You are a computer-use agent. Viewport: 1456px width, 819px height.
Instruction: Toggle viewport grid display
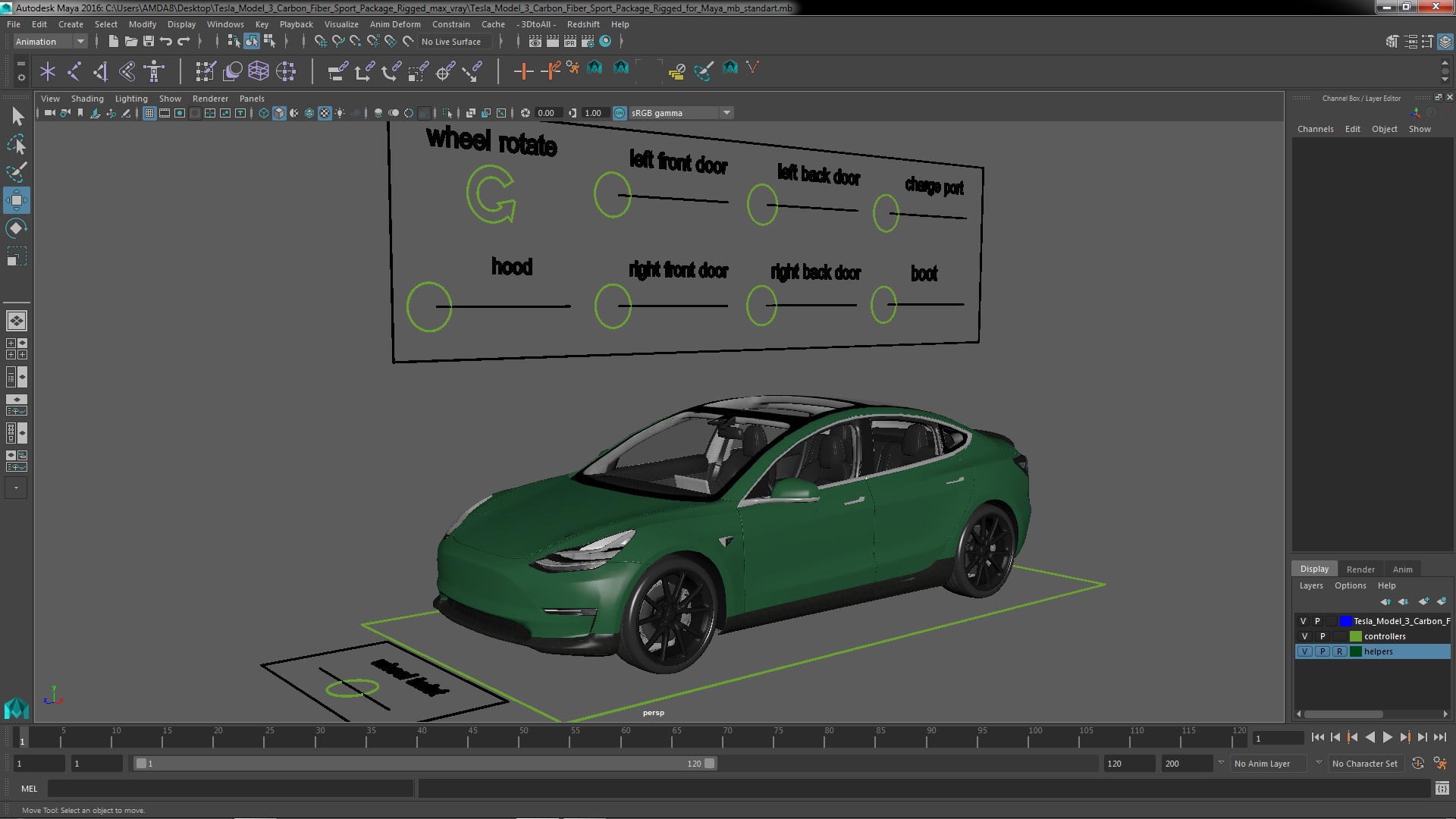coord(149,113)
